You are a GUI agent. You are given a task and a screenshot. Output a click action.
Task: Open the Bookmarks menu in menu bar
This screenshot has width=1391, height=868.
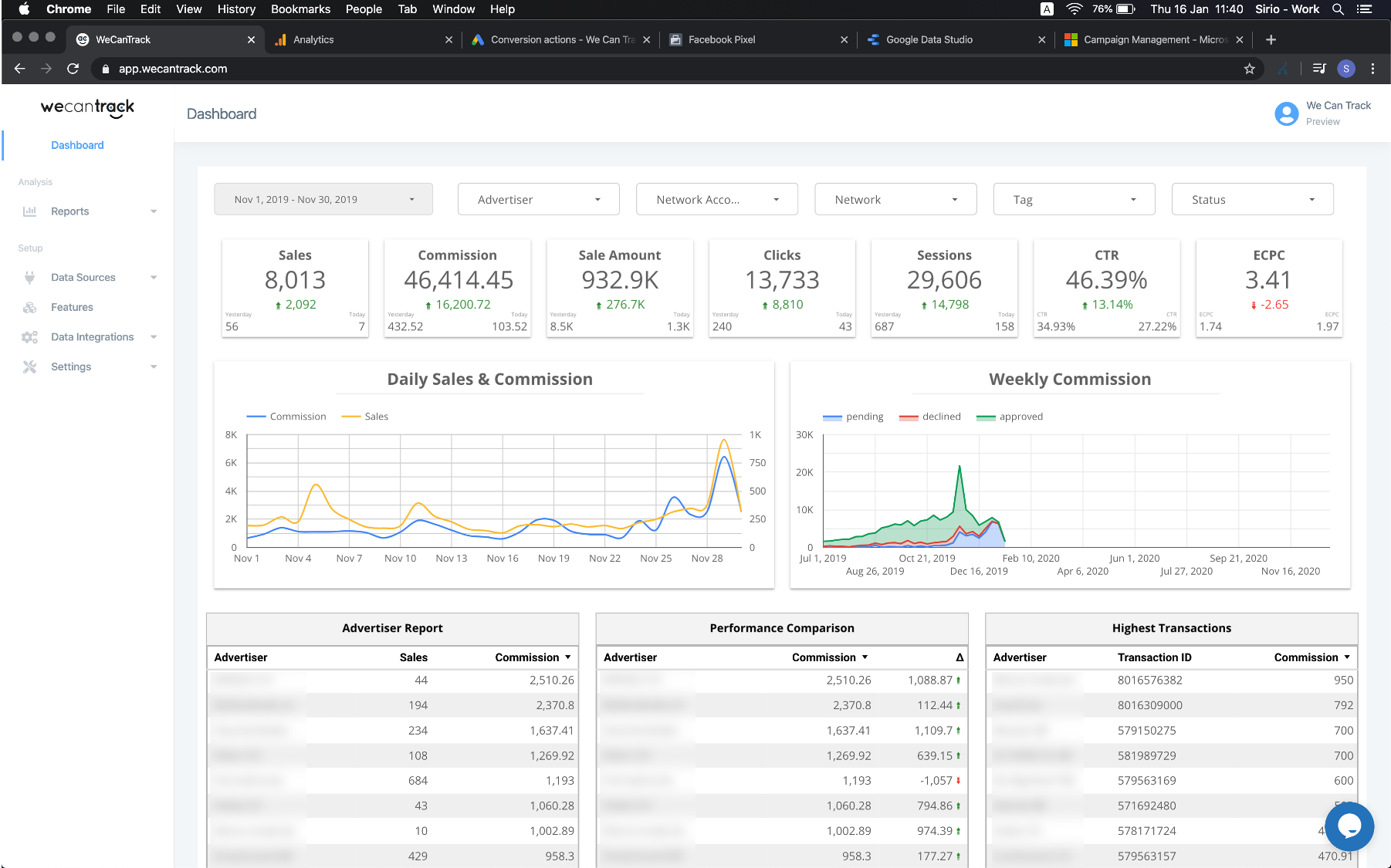pos(300,9)
